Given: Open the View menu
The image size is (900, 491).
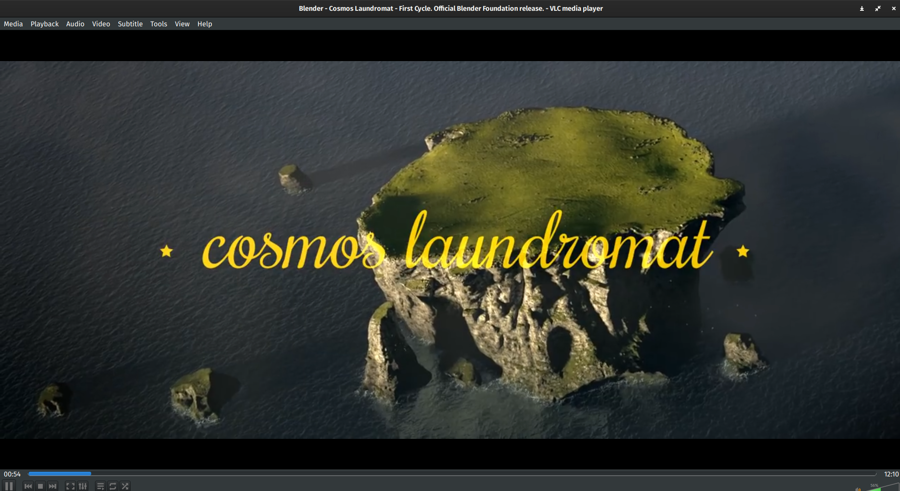Looking at the screenshot, I should click(182, 24).
